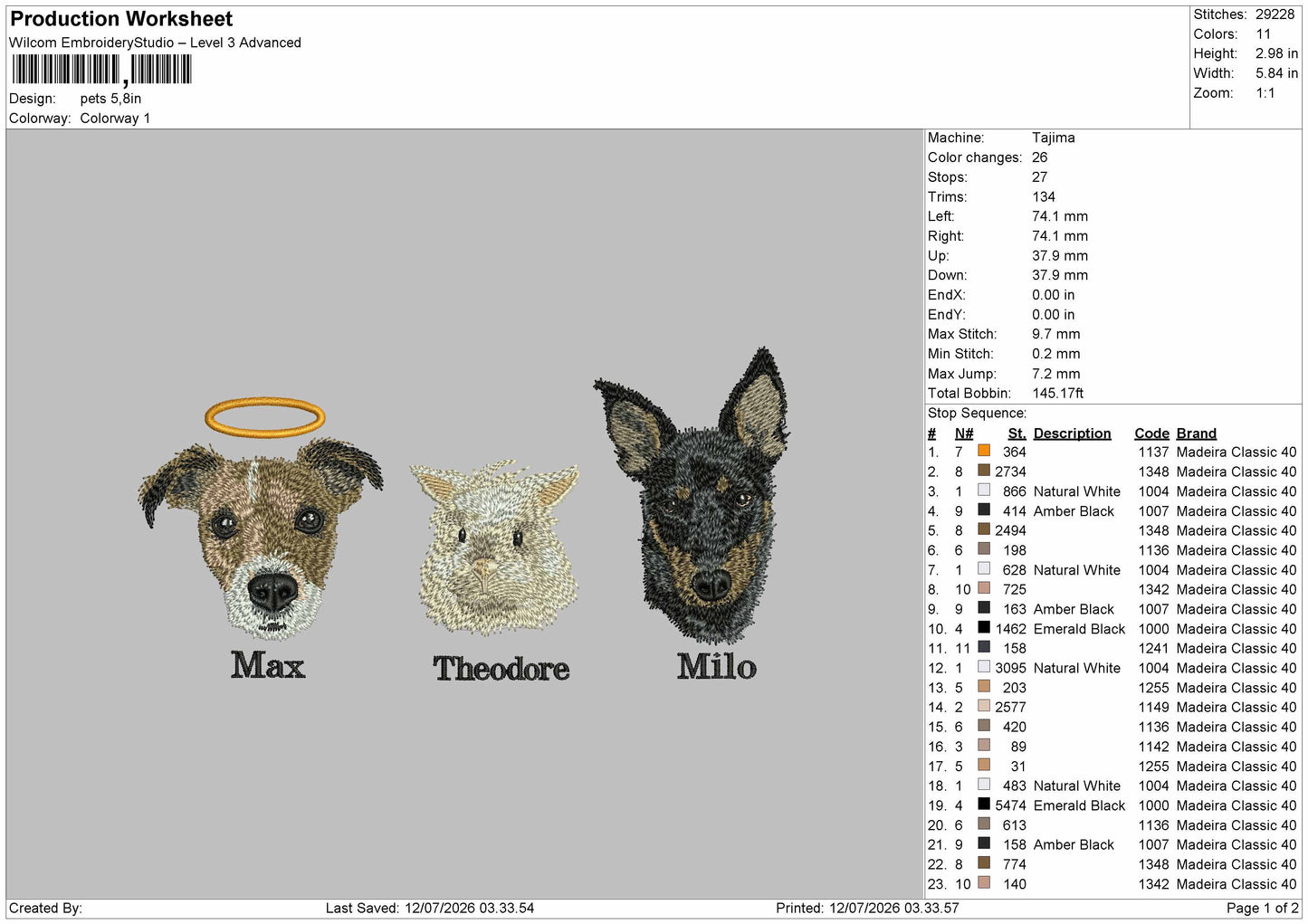Click thread code '1142' in row 16
Image resolution: width=1308 pixels, height=924 pixels.
tap(1153, 747)
